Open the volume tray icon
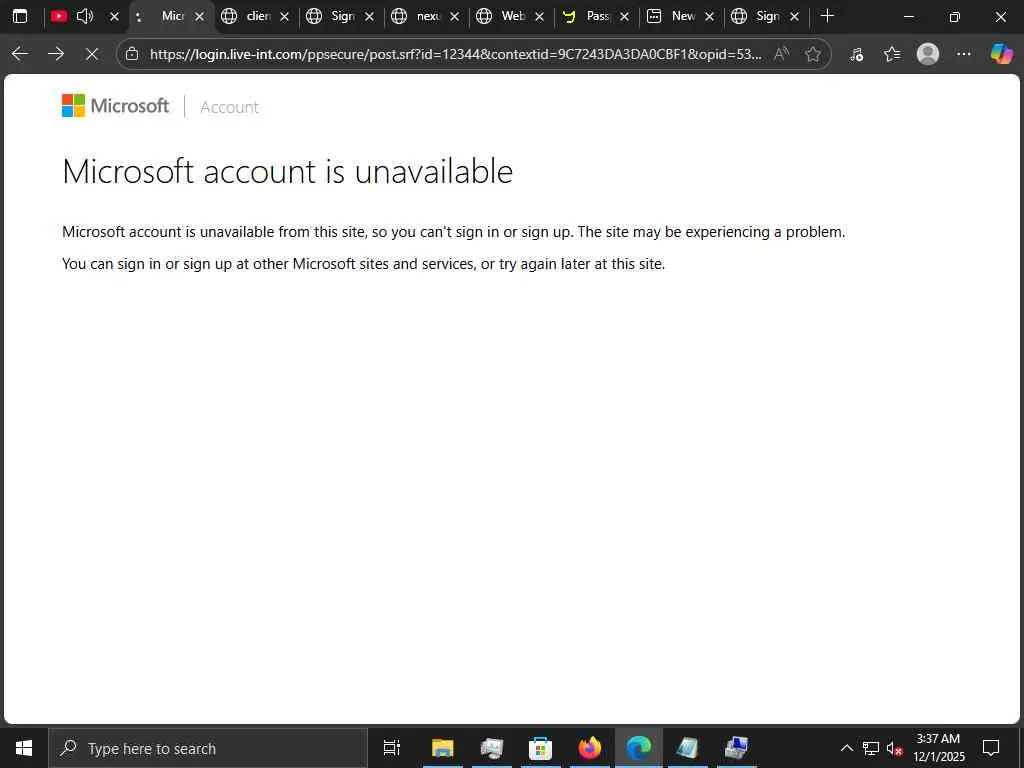 coord(895,748)
